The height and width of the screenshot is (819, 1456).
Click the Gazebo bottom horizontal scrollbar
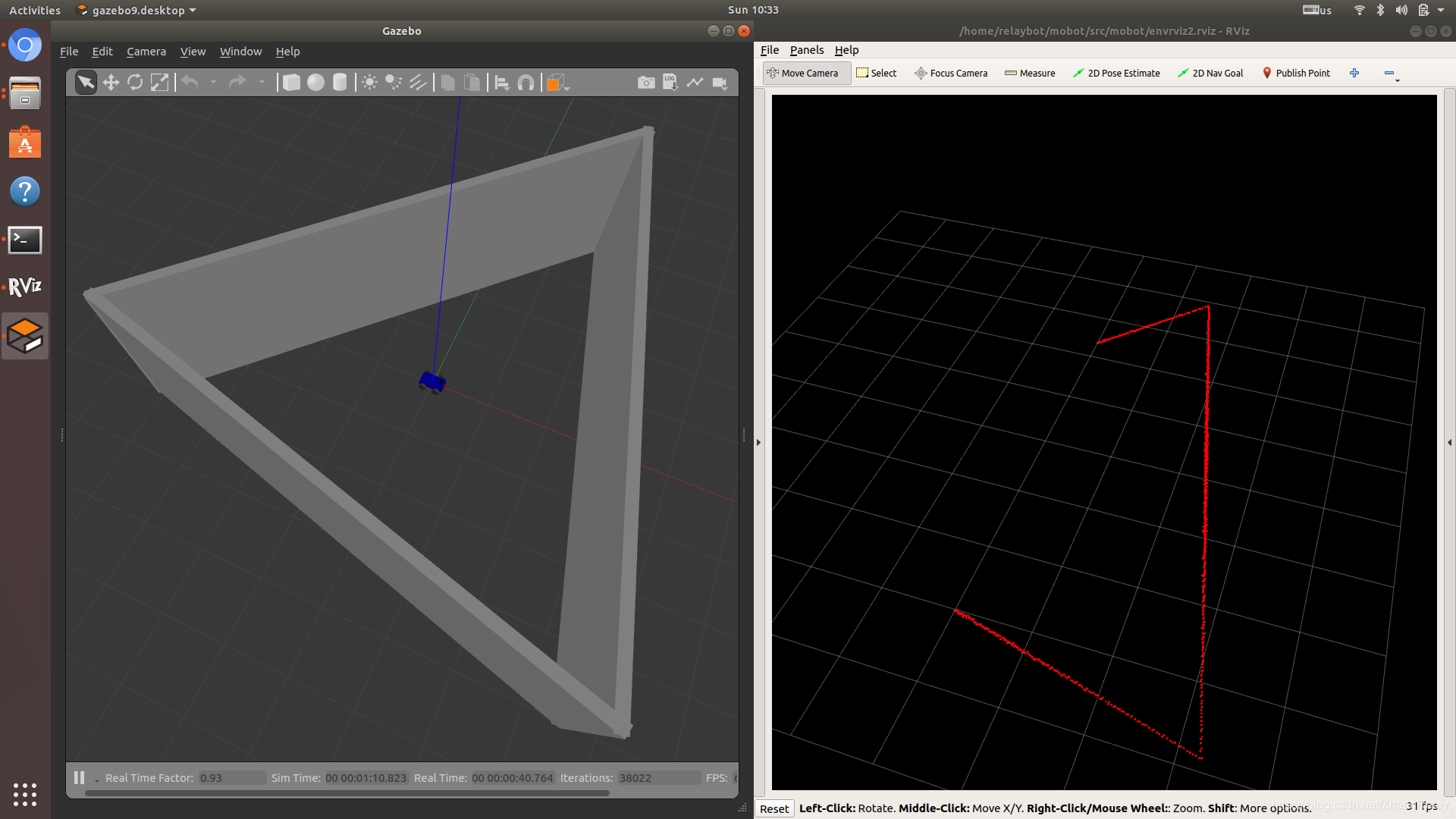(347, 793)
